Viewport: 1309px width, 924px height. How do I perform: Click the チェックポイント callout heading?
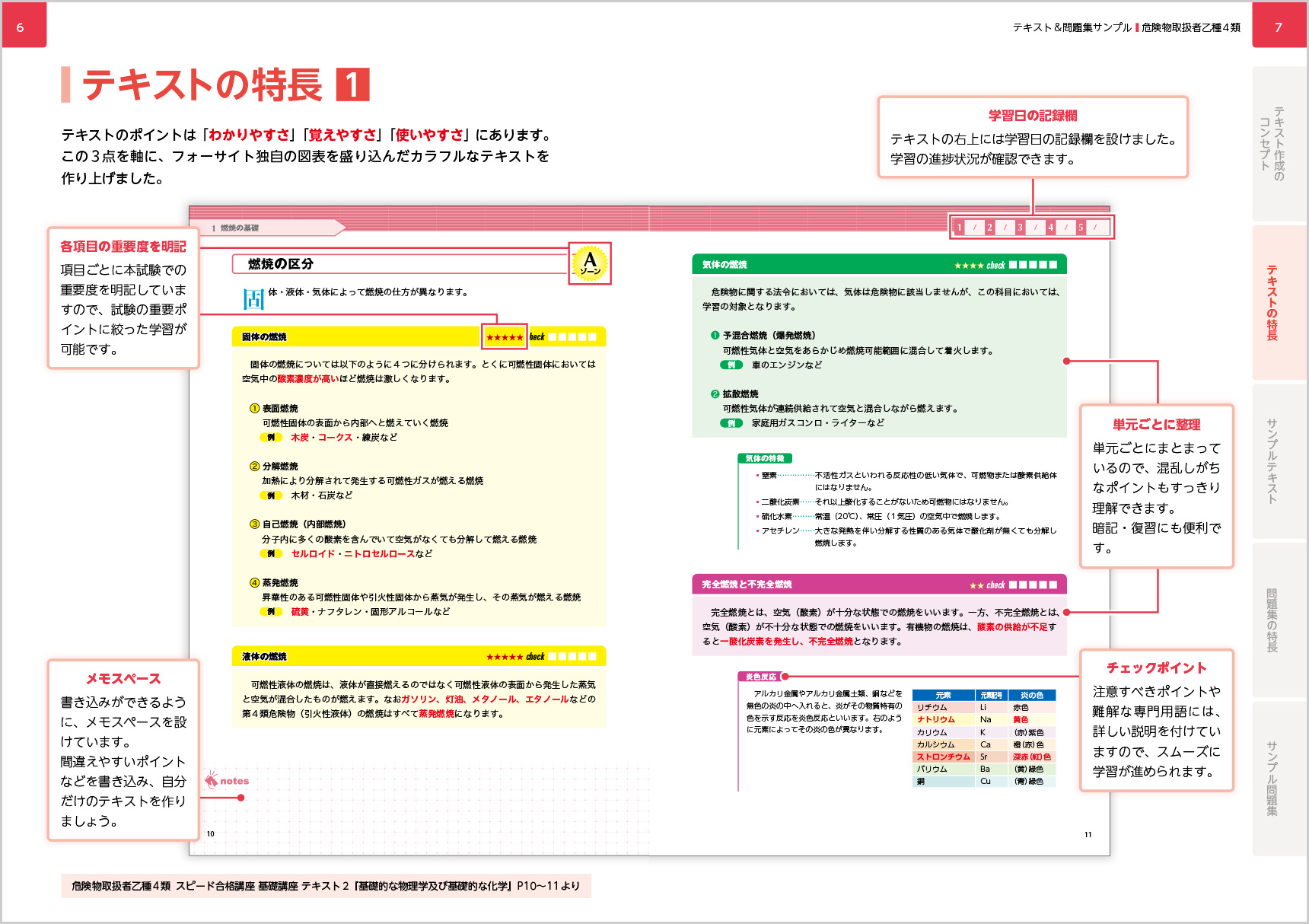pos(1156,668)
